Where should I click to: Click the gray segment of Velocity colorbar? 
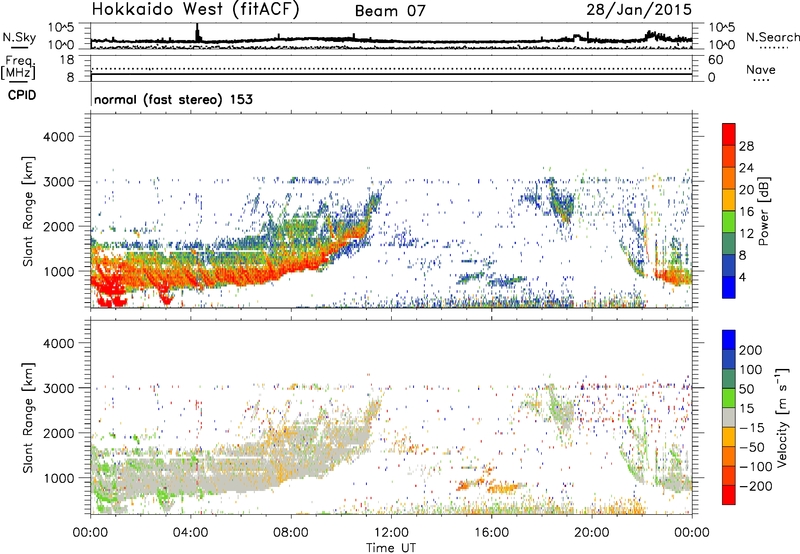coord(729,418)
